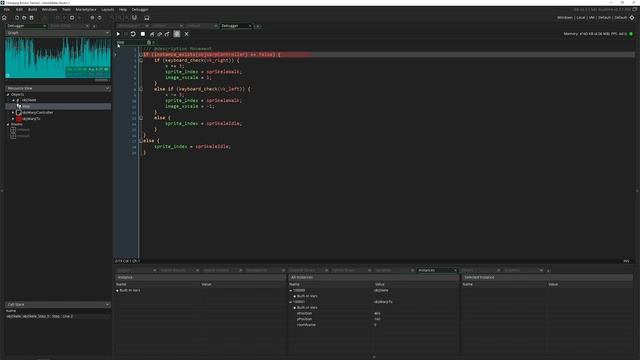The width and height of the screenshot is (640, 360).
Task: Close the Instances bottom tab
Action: [455, 270]
